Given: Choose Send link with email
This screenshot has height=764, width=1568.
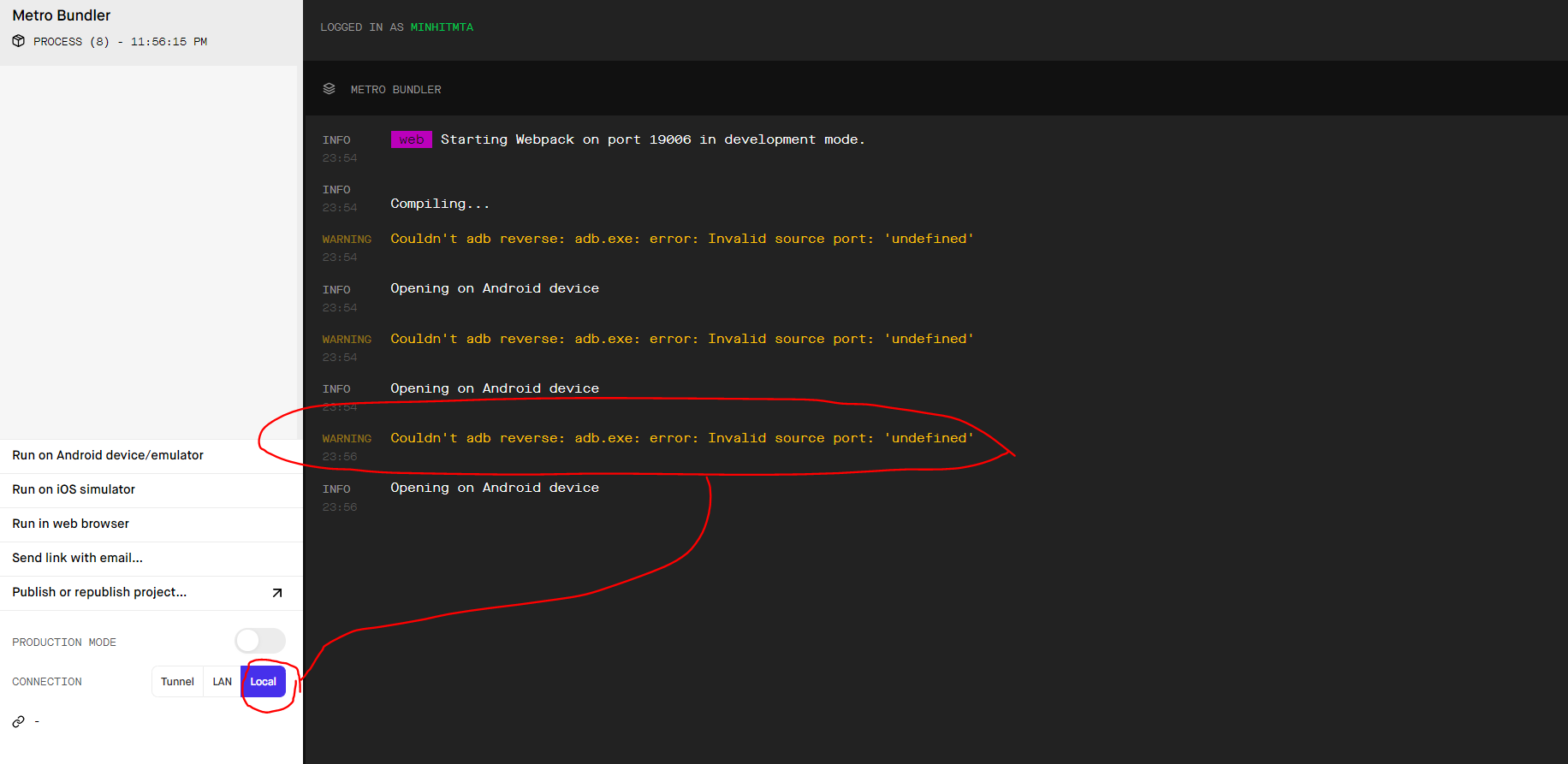Looking at the screenshot, I should pyautogui.click(x=77, y=558).
